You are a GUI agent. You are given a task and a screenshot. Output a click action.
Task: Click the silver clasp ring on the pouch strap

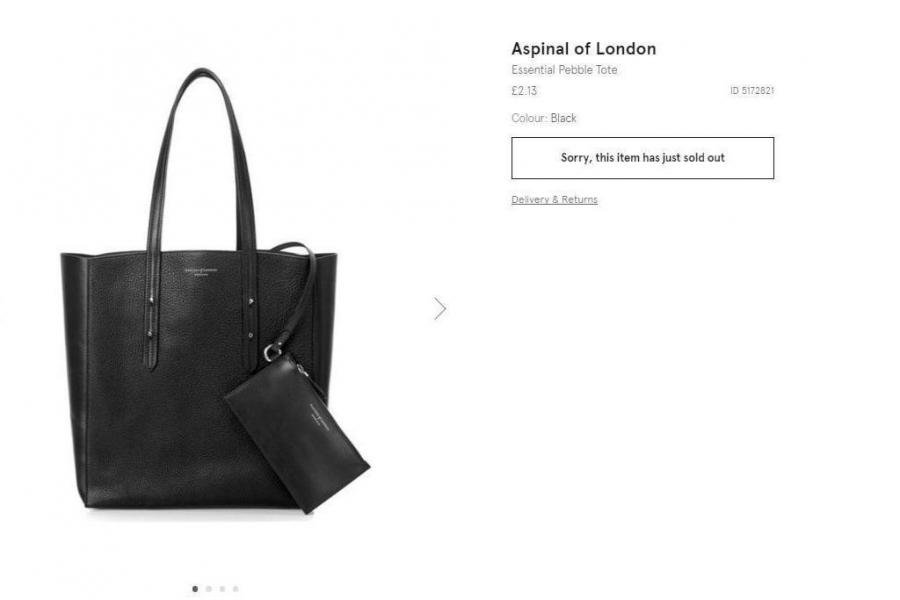pos(273,353)
